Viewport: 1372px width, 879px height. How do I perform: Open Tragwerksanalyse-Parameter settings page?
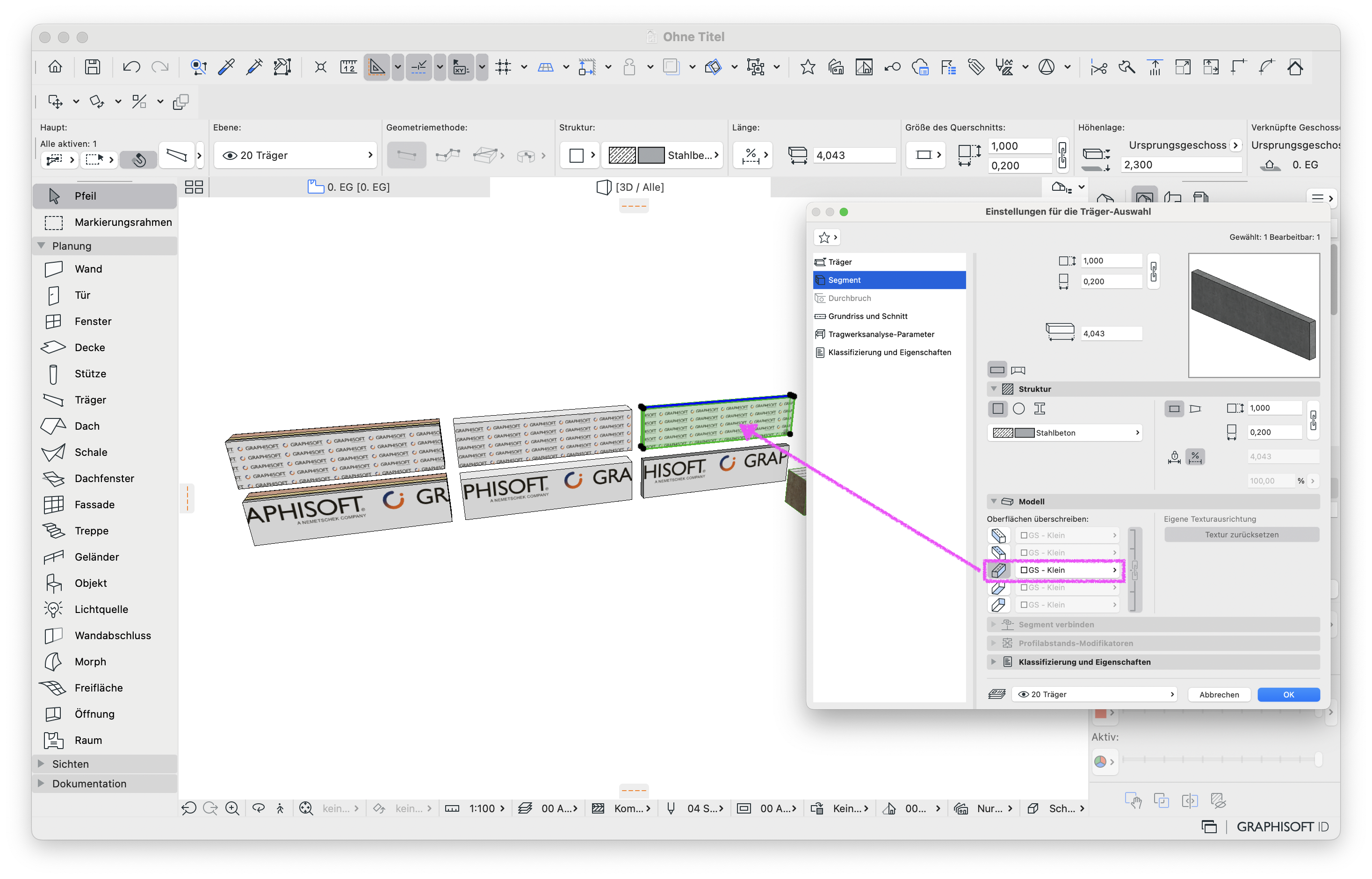coord(889,334)
